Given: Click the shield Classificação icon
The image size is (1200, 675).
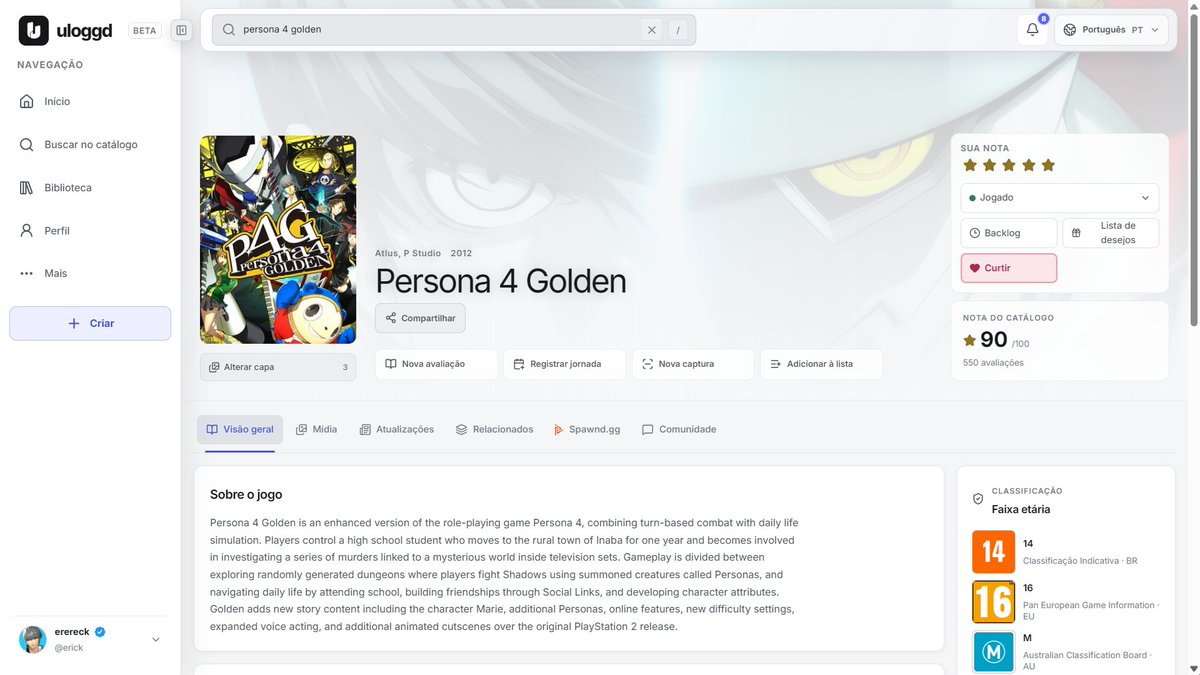Looking at the screenshot, I should click(x=978, y=499).
